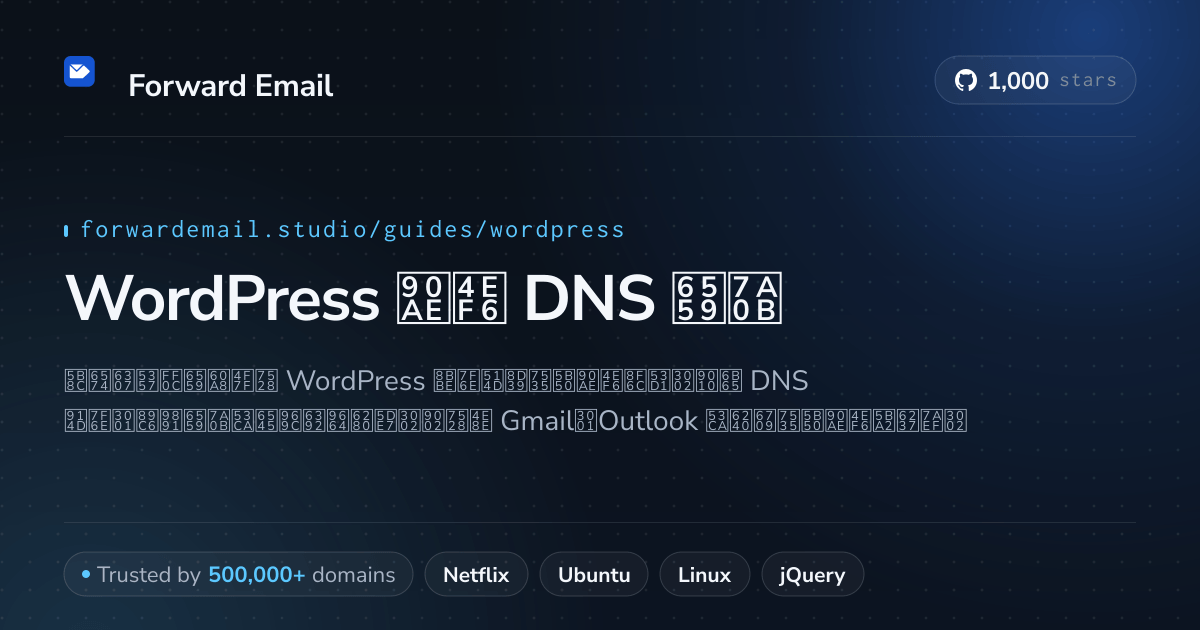
Task: Click the Forward Email envelope logo icon
Action: click(79, 72)
